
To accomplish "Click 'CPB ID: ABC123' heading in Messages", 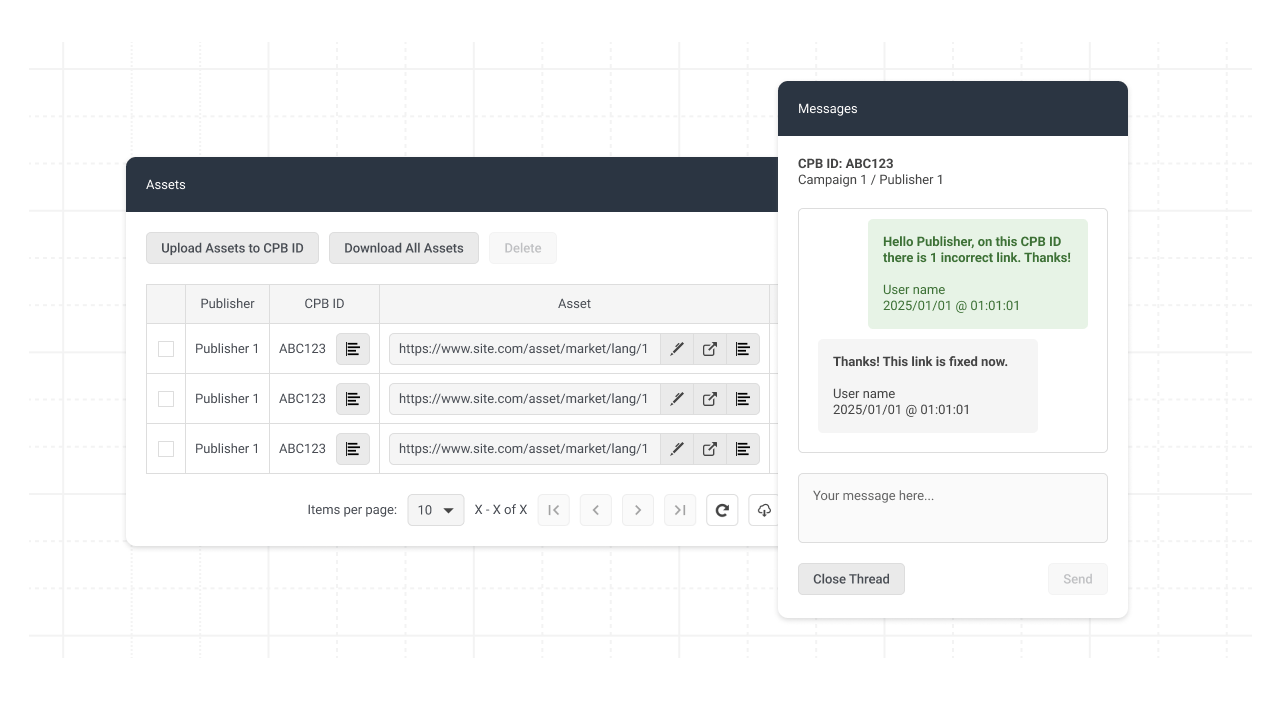I will coord(846,164).
